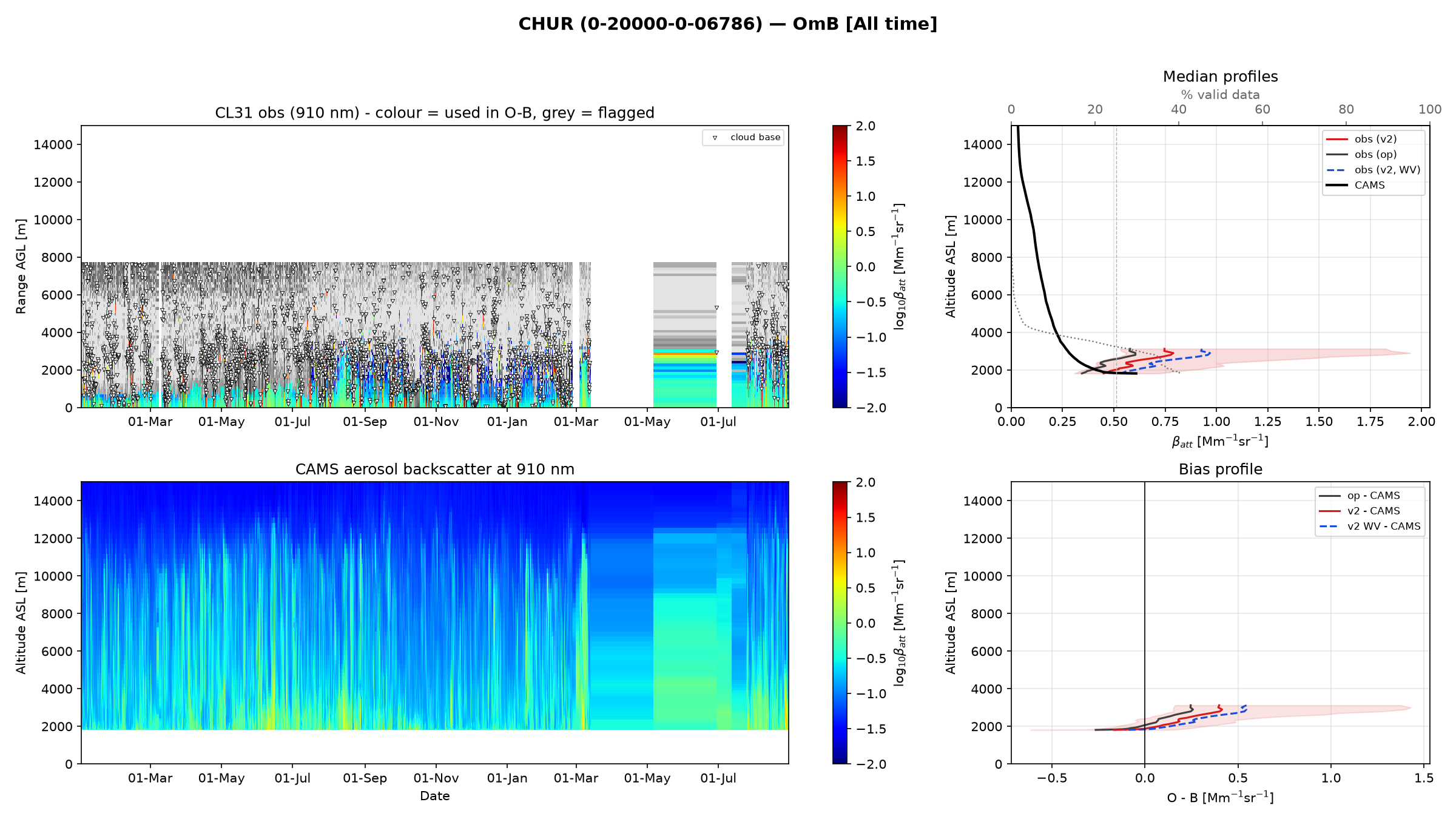1456x819 pixels.
Task: Click "01-Nov" on the CL31 obs date axis
Action: pos(436,422)
